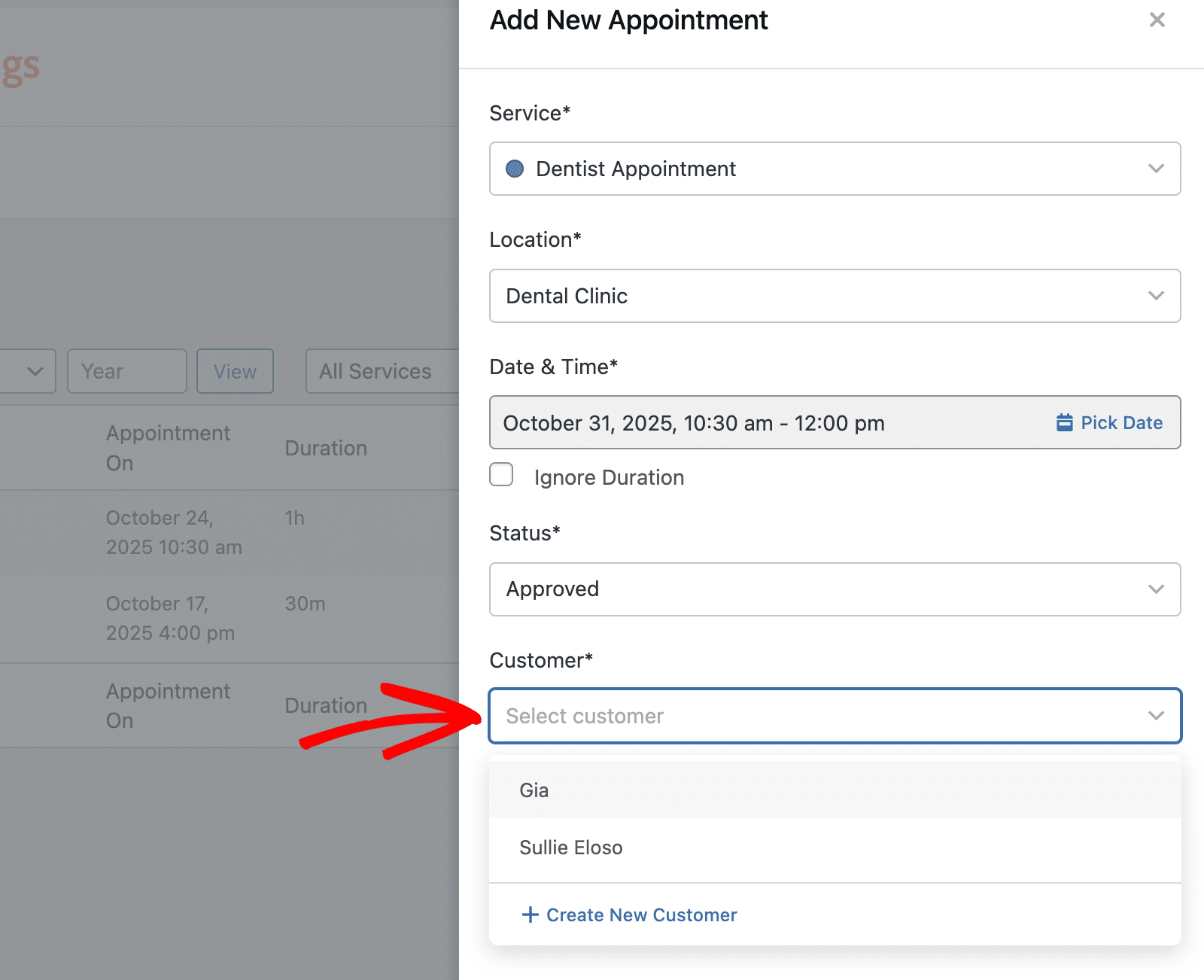The image size is (1204, 980).
Task: Open the All Services filter dropdown
Action: pyautogui.click(x=381, y=371)
